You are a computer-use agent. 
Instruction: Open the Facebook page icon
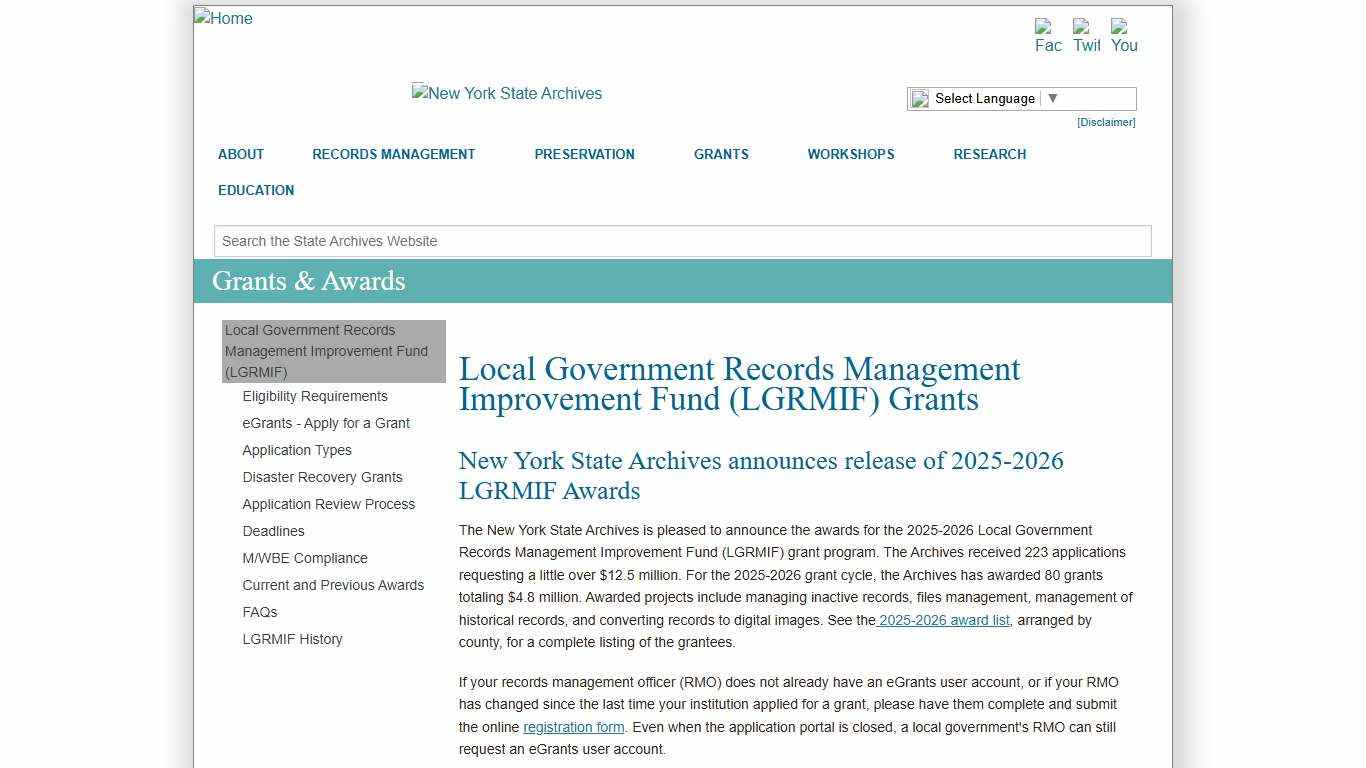coord(1047,36)
